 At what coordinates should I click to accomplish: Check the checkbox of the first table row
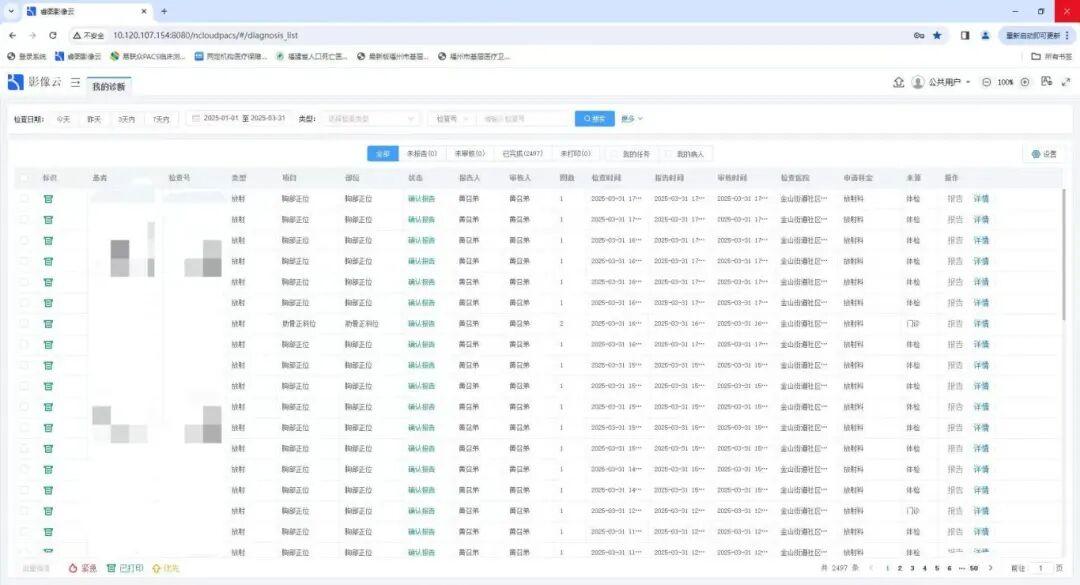point(26,198)
